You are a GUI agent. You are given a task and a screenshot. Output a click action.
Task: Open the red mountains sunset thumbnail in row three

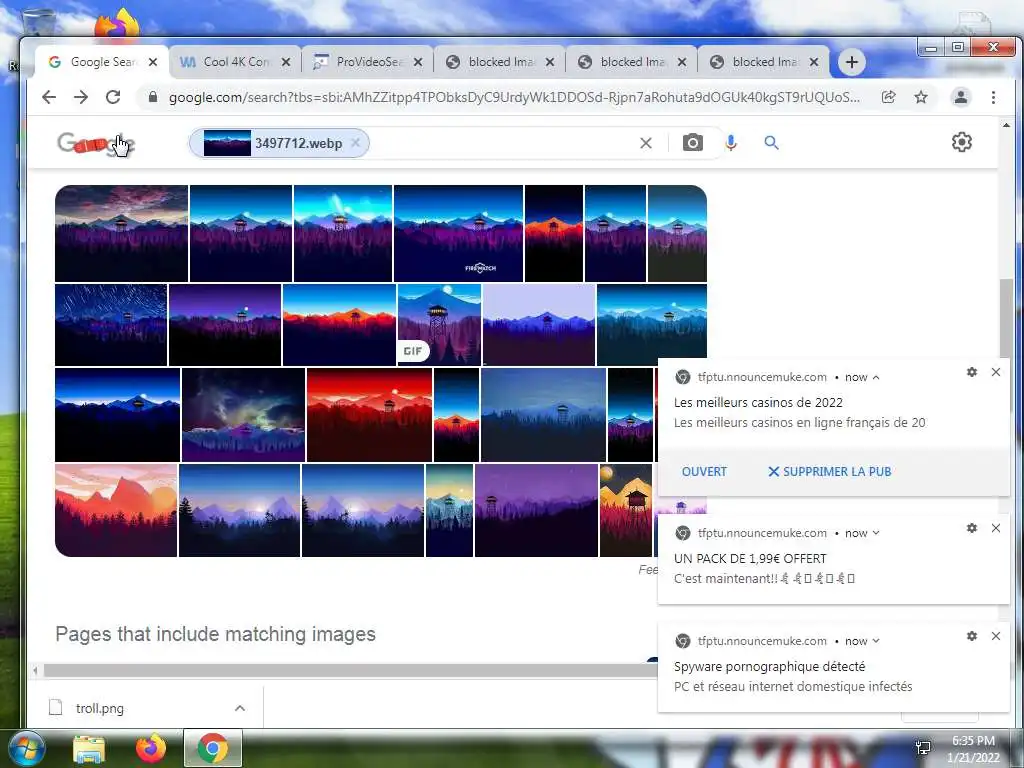370,415
